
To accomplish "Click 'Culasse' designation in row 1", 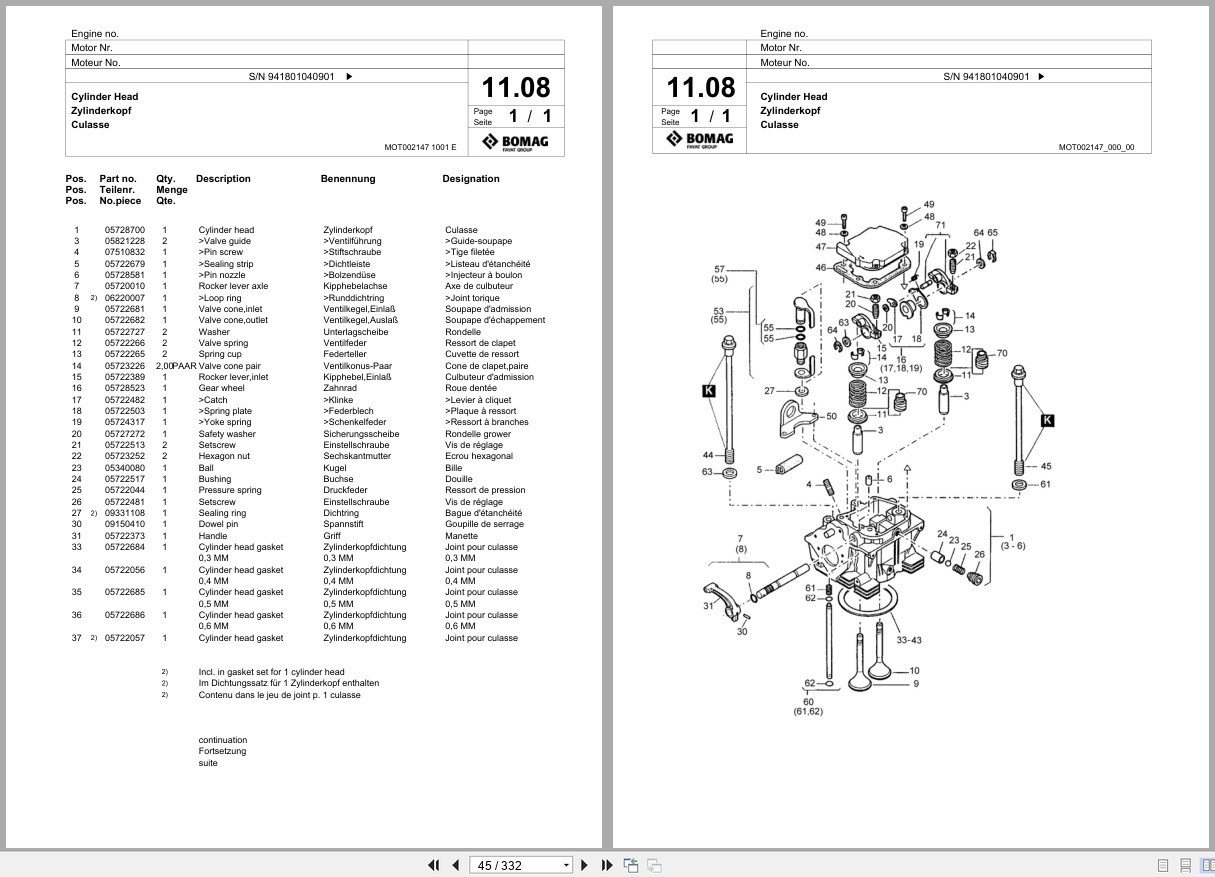I will point(461,230).
